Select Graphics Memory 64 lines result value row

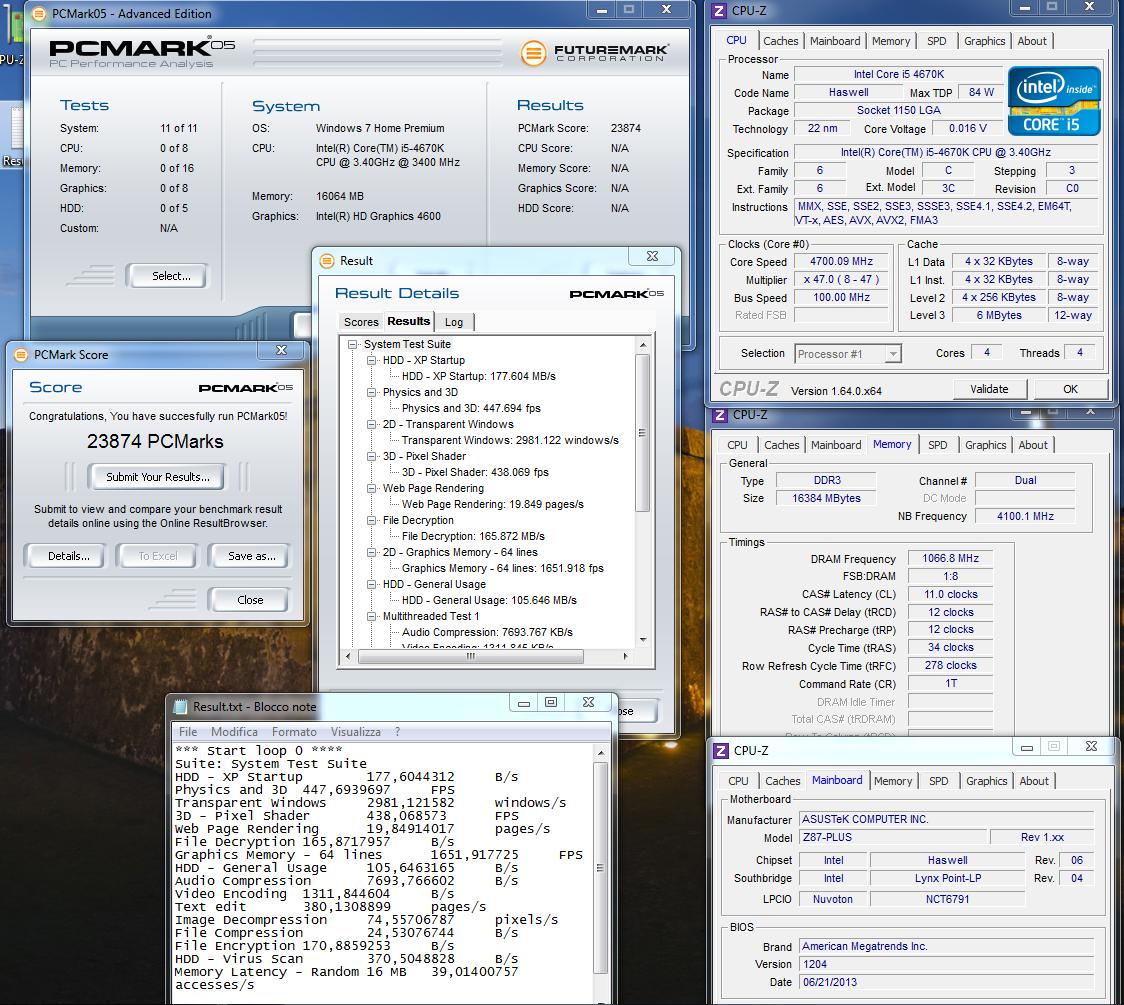coord(503,568)
